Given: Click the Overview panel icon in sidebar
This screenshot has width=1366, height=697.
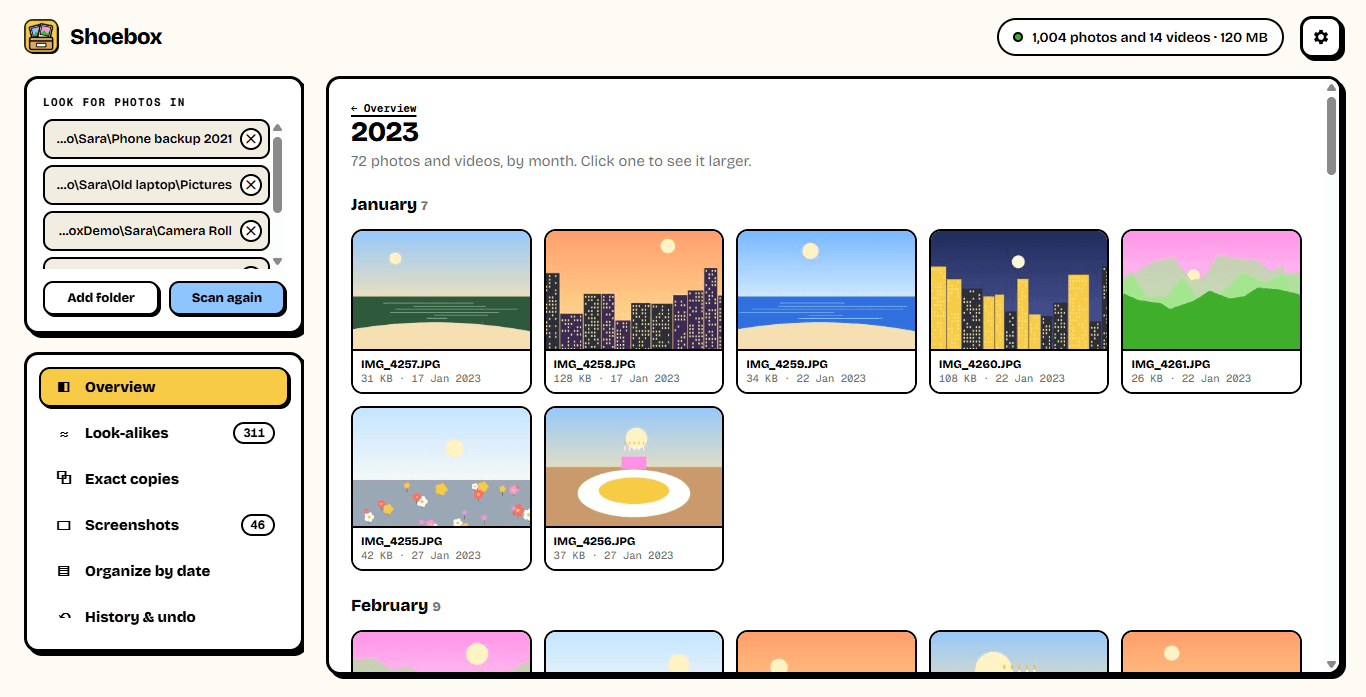Looking at the screenshot, I should (64, 387).
